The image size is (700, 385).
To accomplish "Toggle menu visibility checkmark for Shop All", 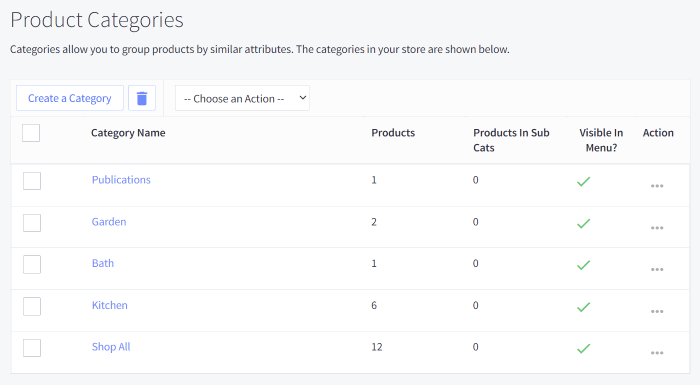I will point(583,348).
